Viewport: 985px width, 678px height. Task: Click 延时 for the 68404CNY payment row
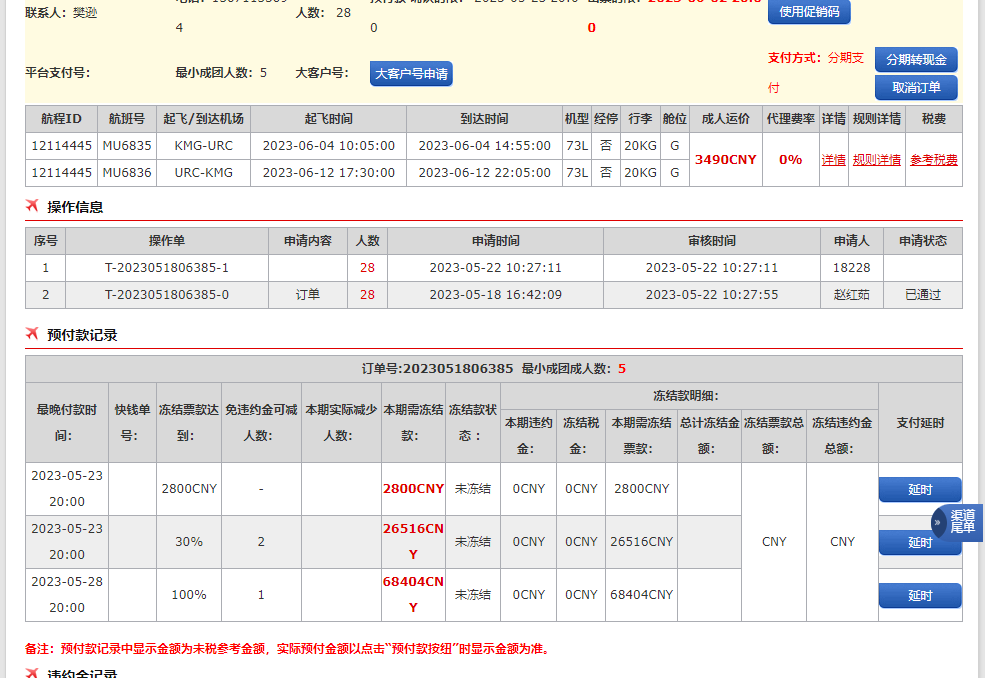[x=919, y=595]
